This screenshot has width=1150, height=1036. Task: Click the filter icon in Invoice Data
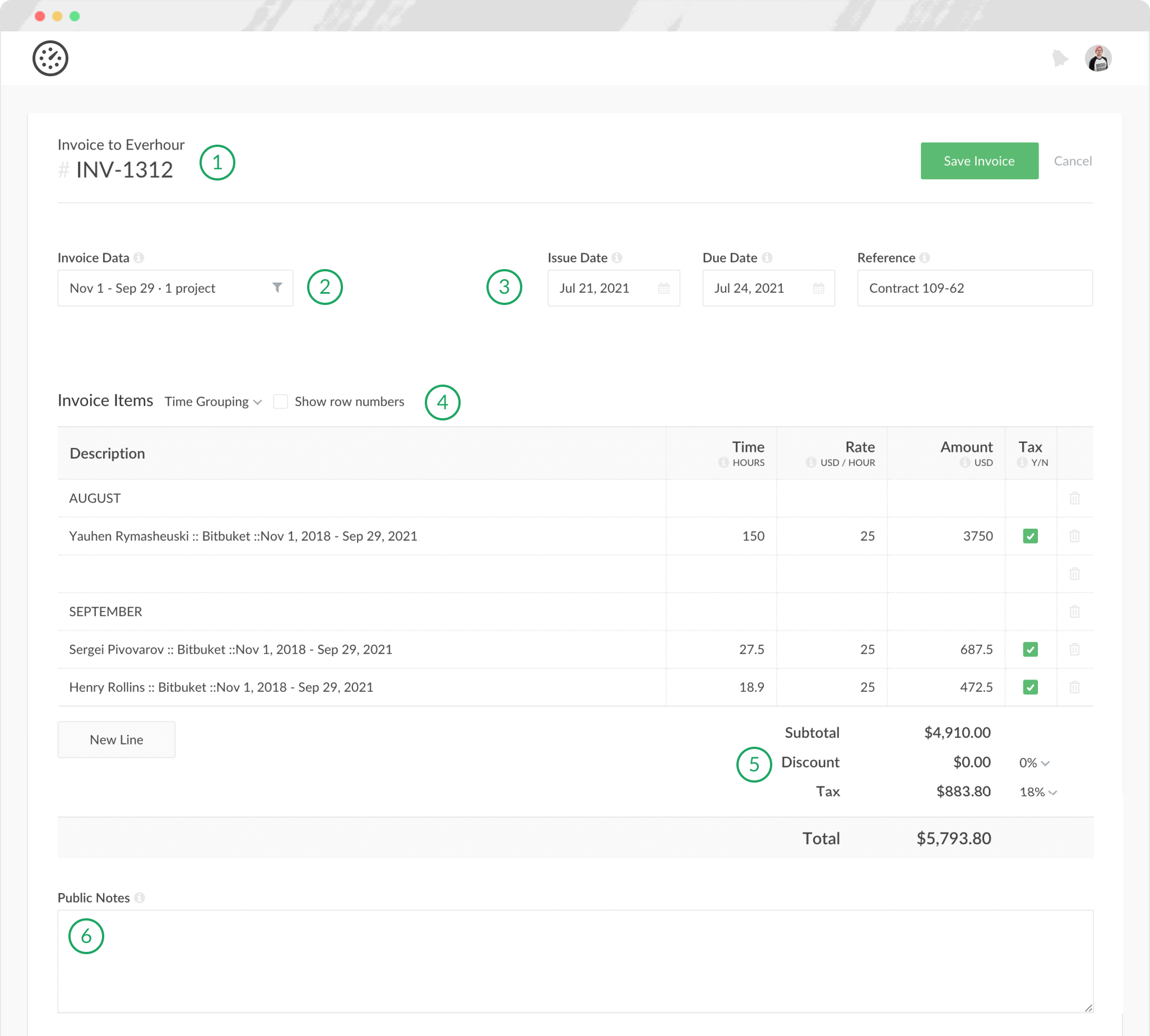(277, 288)
